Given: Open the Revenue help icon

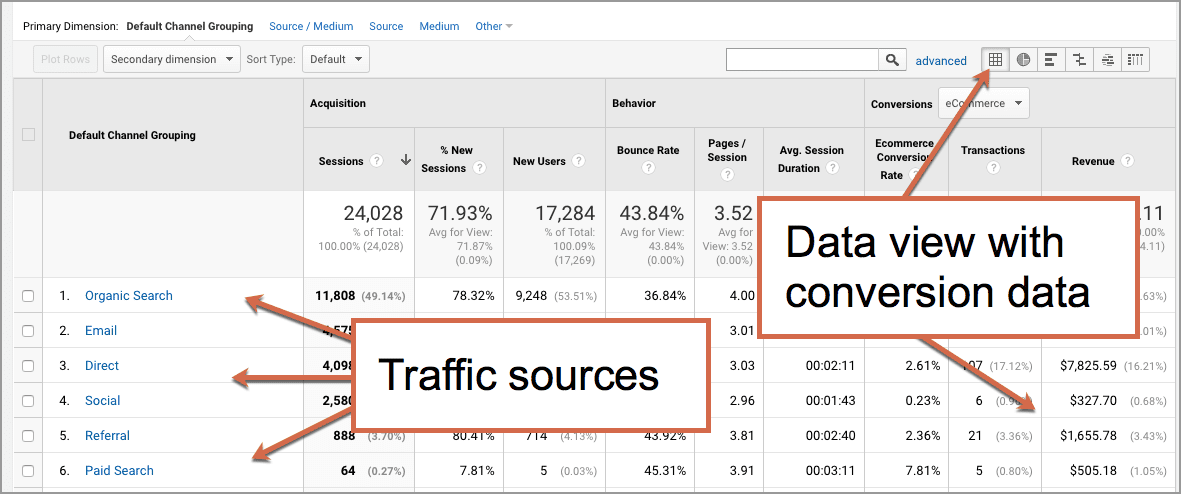Looking at the screenshot, I should click(x=1127, y=161).
